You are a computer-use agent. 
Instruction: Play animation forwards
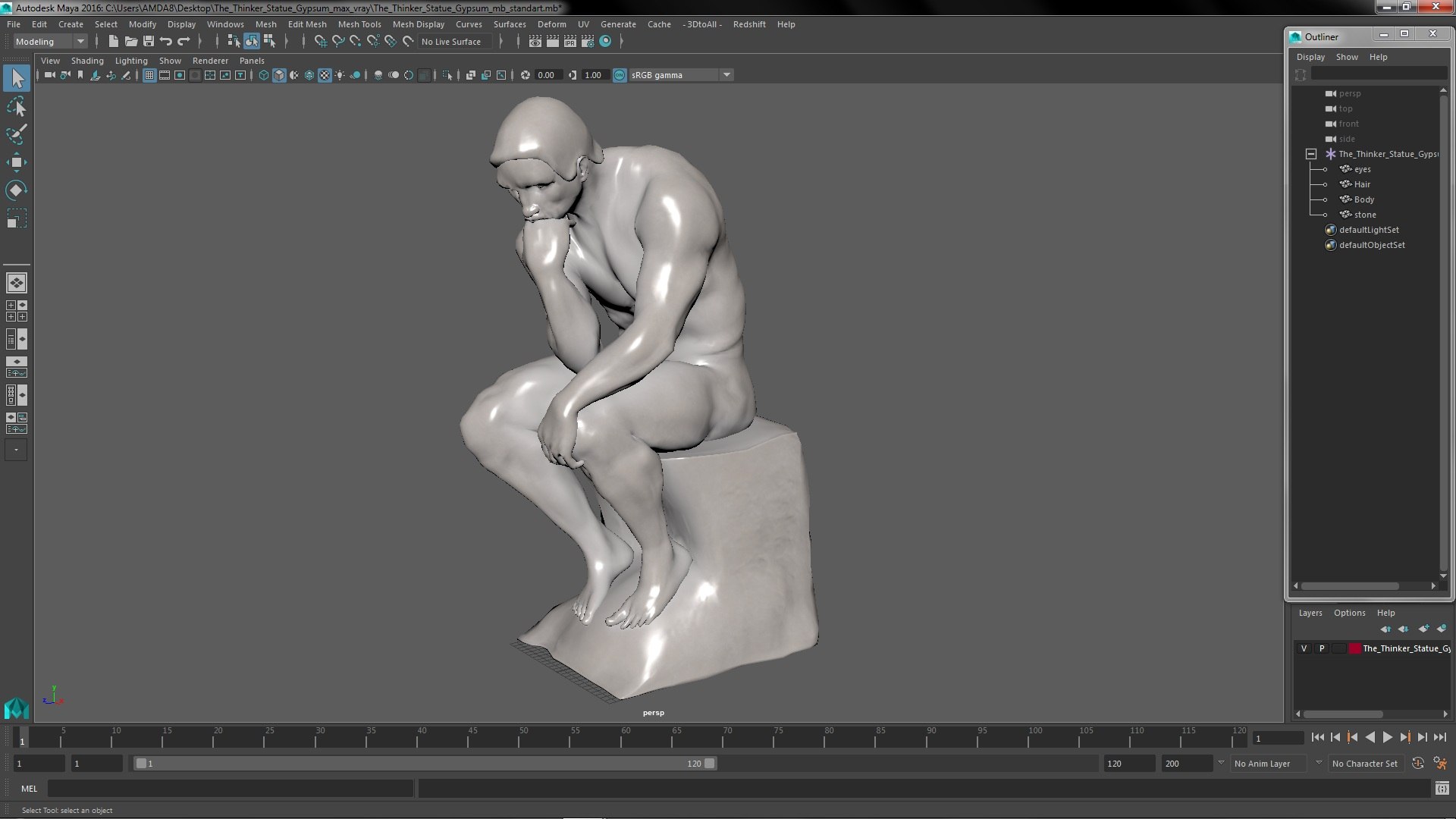pyautogui.click(x=1387, y=737)
